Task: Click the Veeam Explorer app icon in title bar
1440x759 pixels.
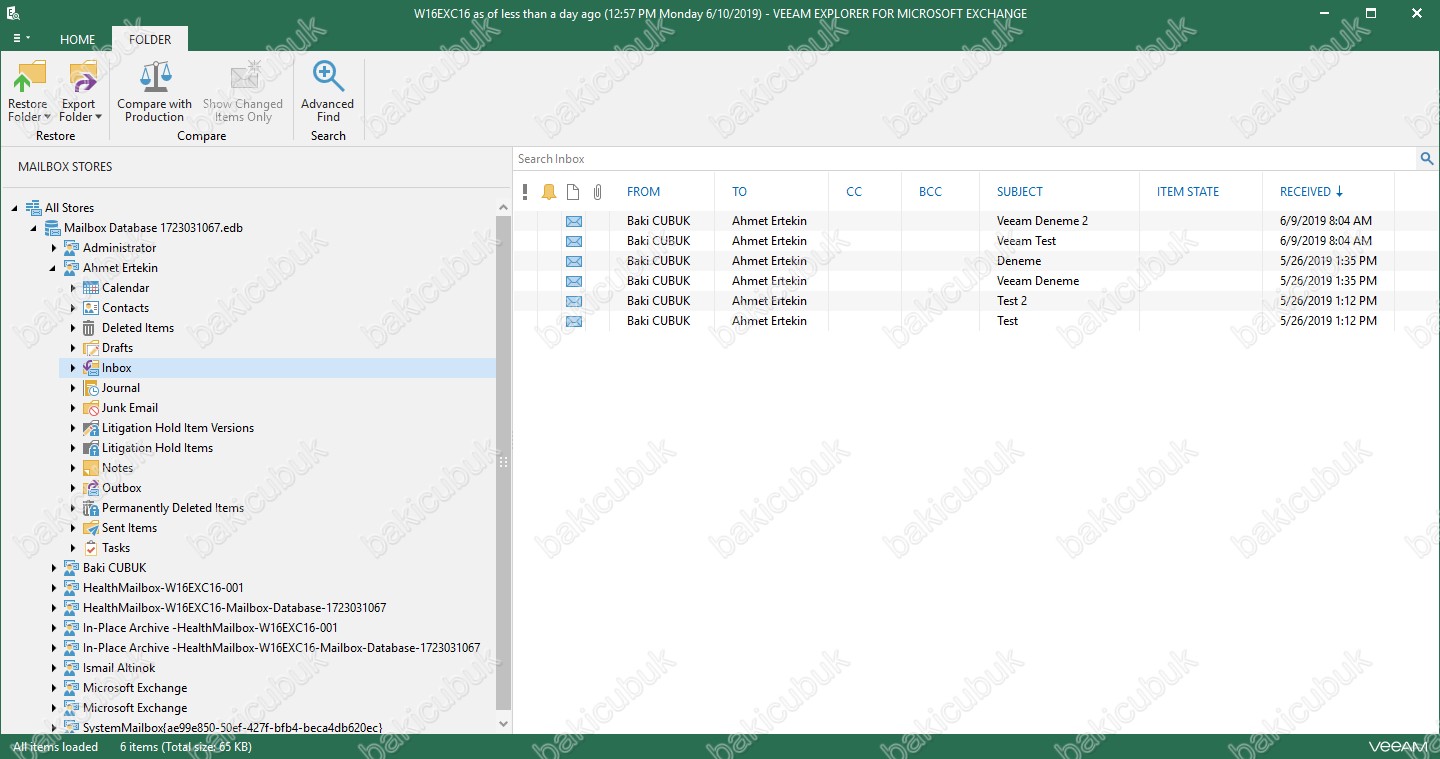Action: tap(13, 13)
